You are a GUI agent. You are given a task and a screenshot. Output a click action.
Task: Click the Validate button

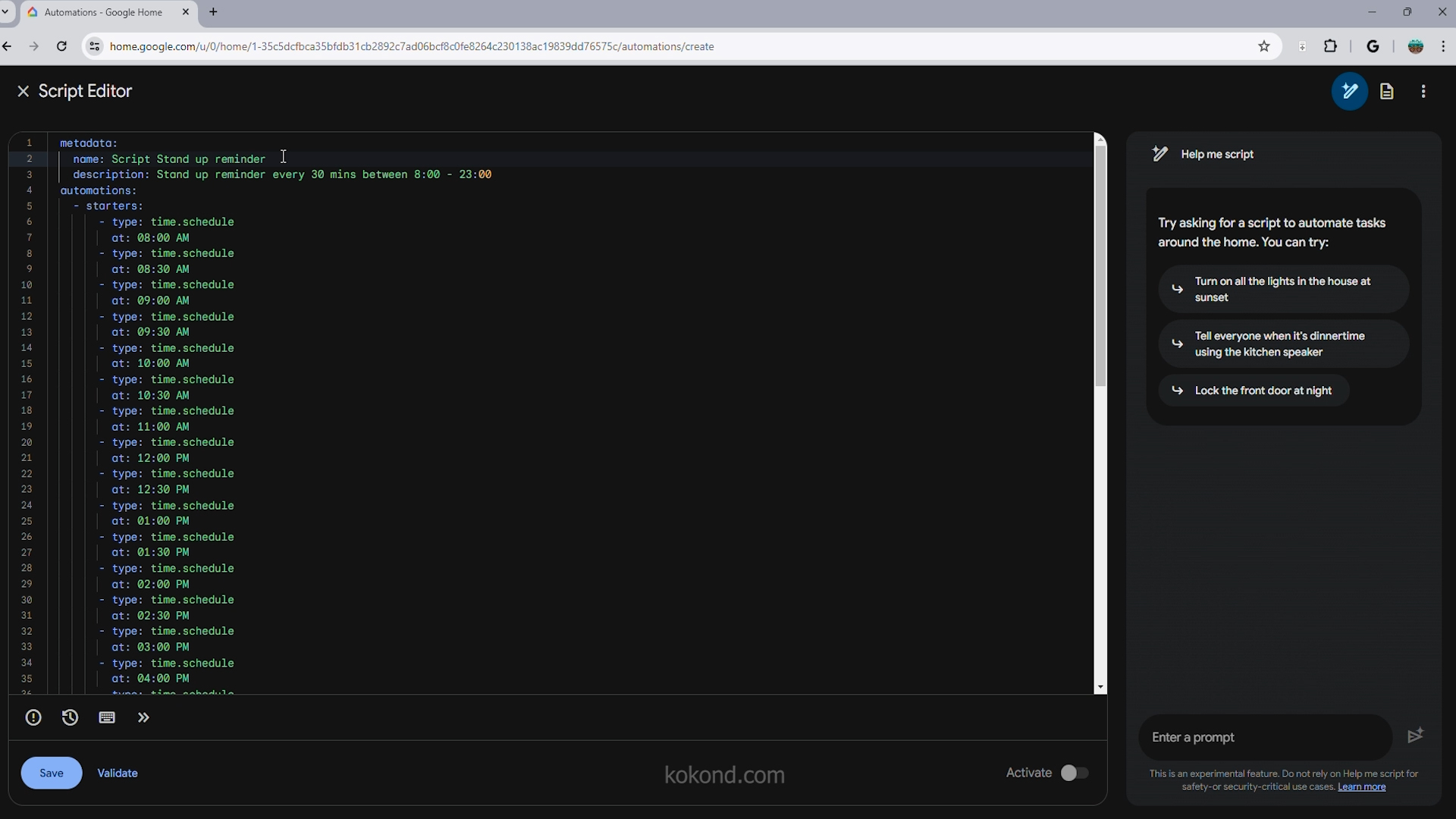pos(117,772)
